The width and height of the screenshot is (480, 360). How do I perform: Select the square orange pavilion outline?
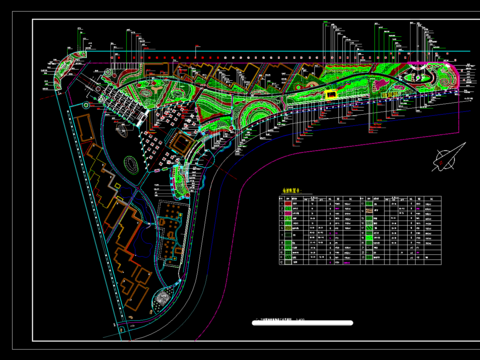click(181, 143)
